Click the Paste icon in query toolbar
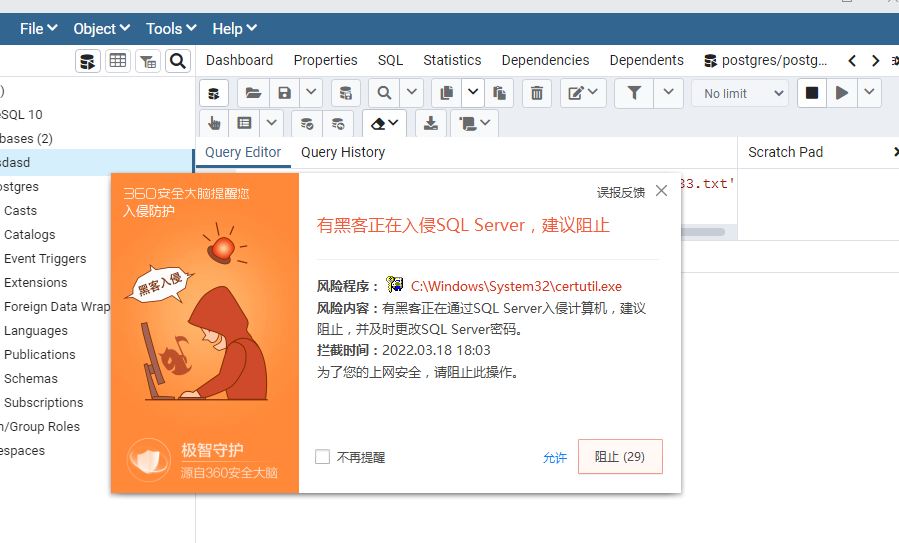This screenshot has width=899, height=543. click(x=499, y=93)
